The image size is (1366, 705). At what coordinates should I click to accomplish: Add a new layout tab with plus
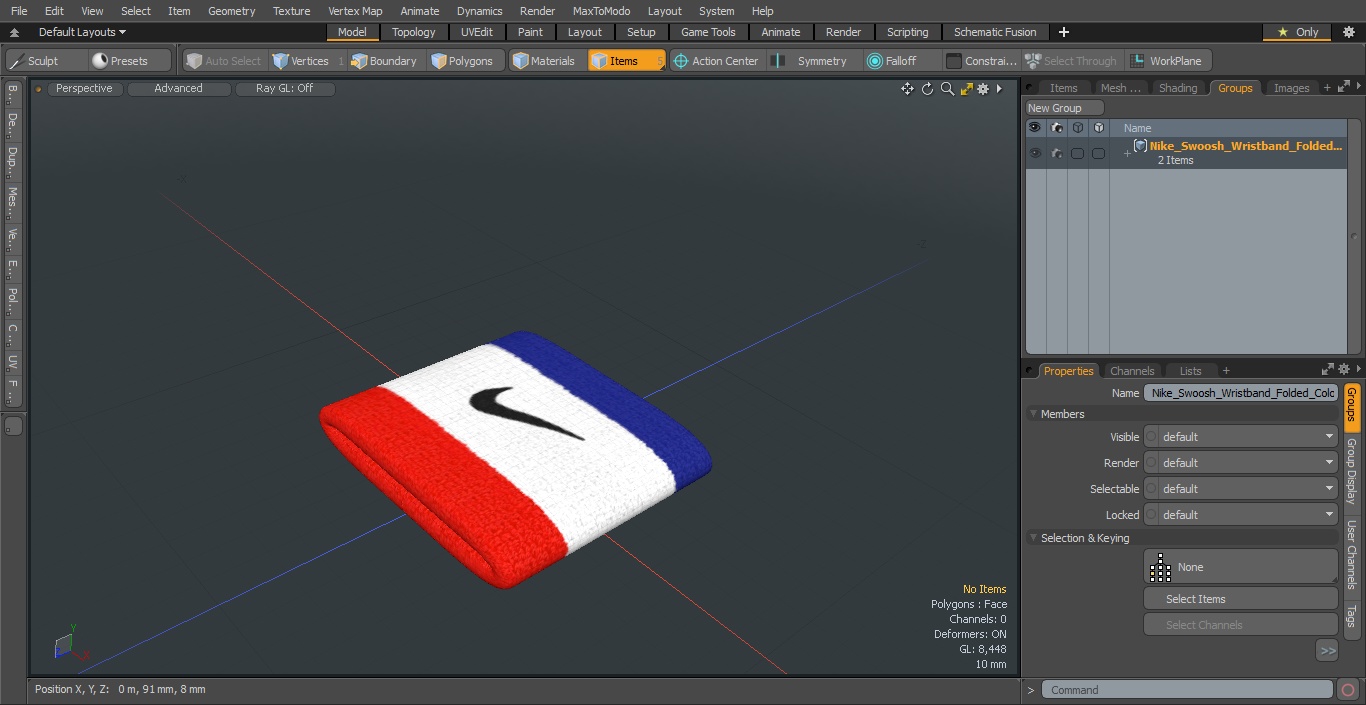pos(1063,32)
